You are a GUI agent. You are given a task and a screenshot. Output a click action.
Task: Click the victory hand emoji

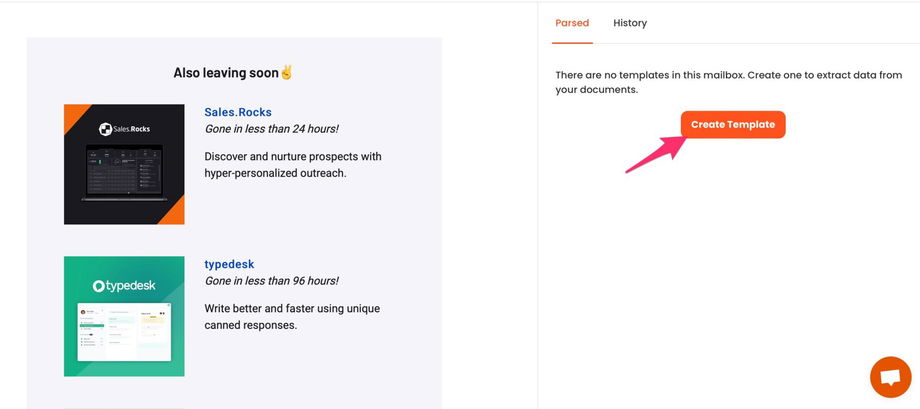coord(286,73)
